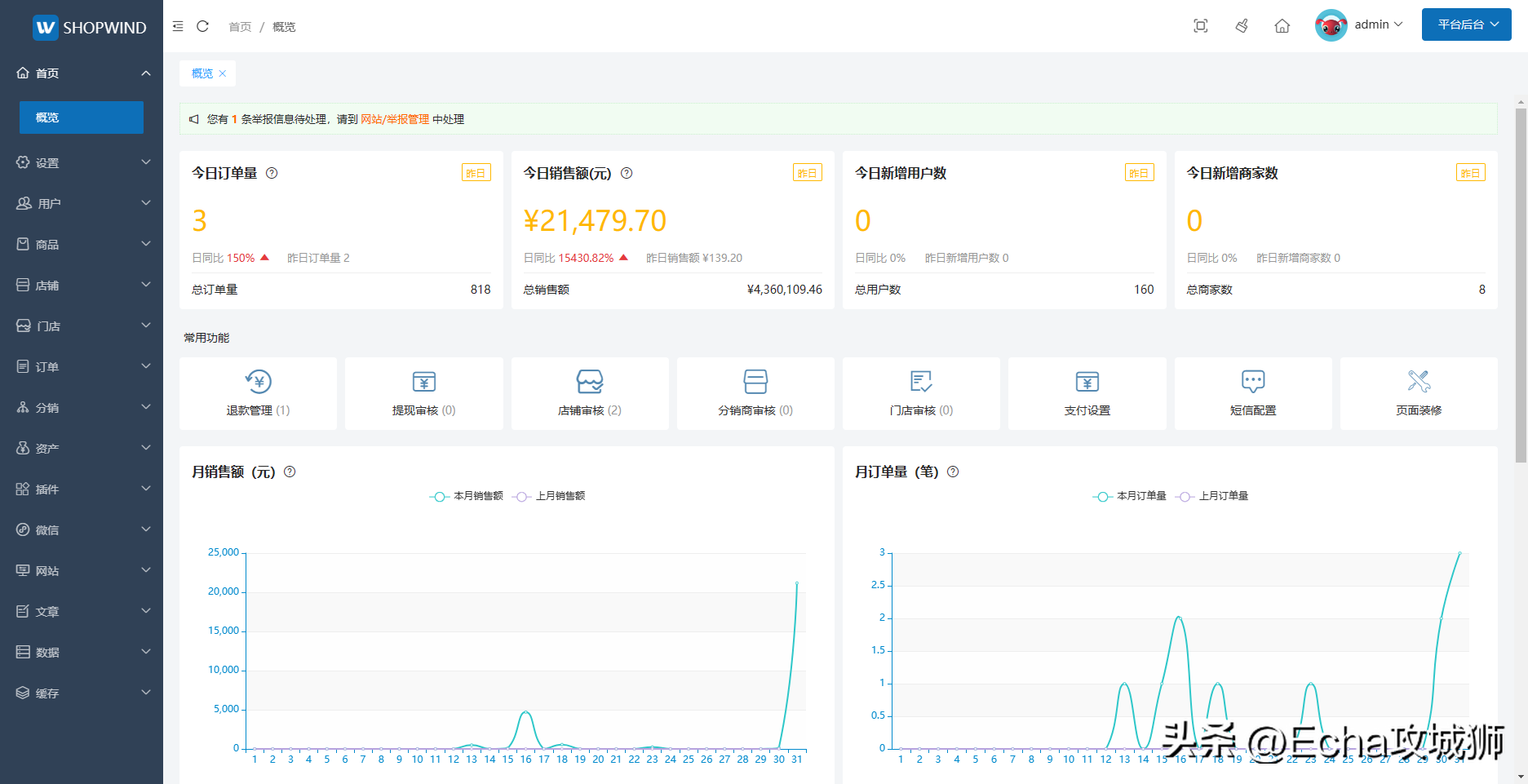Expand the 资产 sidebar menu
The width and height of the screenshot is (1528, 784).
(x=82, y=448)
